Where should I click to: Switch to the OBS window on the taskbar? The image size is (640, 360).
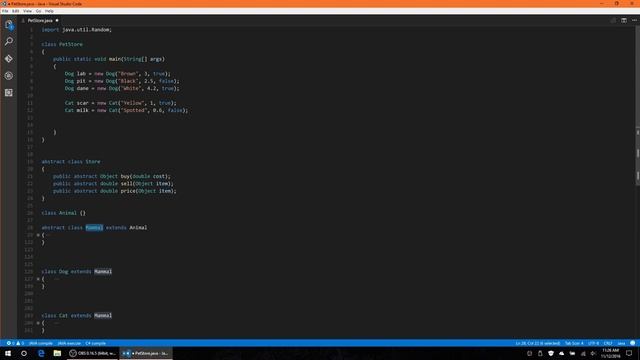93,353
